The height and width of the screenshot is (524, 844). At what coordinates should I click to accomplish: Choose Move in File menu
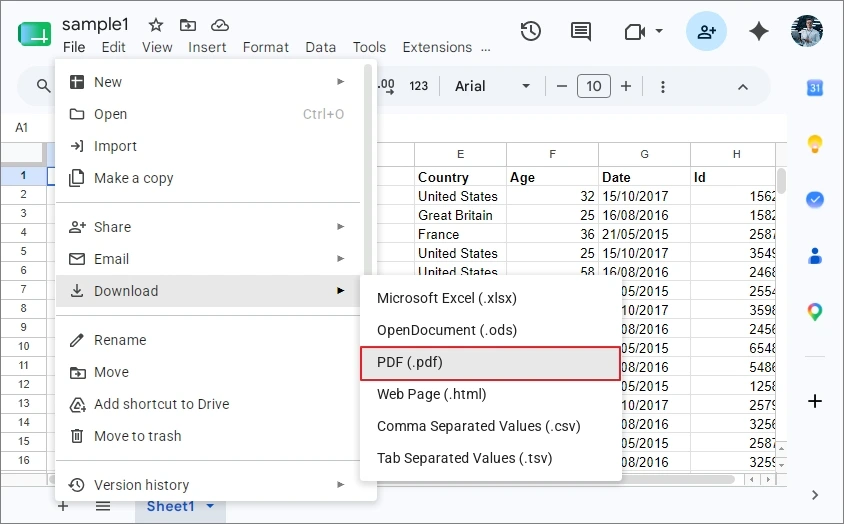(208, 372)
